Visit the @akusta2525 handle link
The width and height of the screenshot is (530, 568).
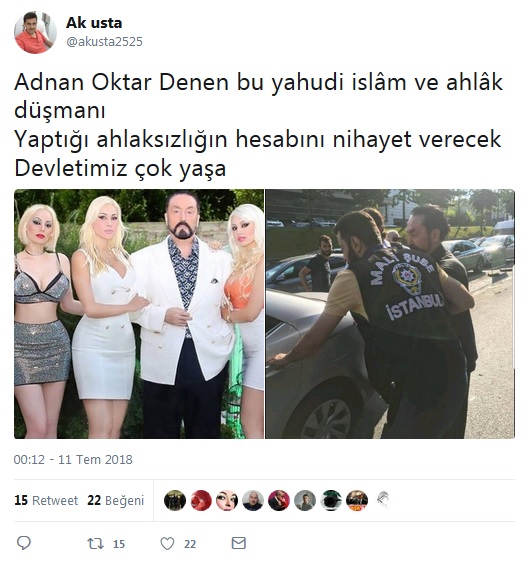tap(104, 42)
